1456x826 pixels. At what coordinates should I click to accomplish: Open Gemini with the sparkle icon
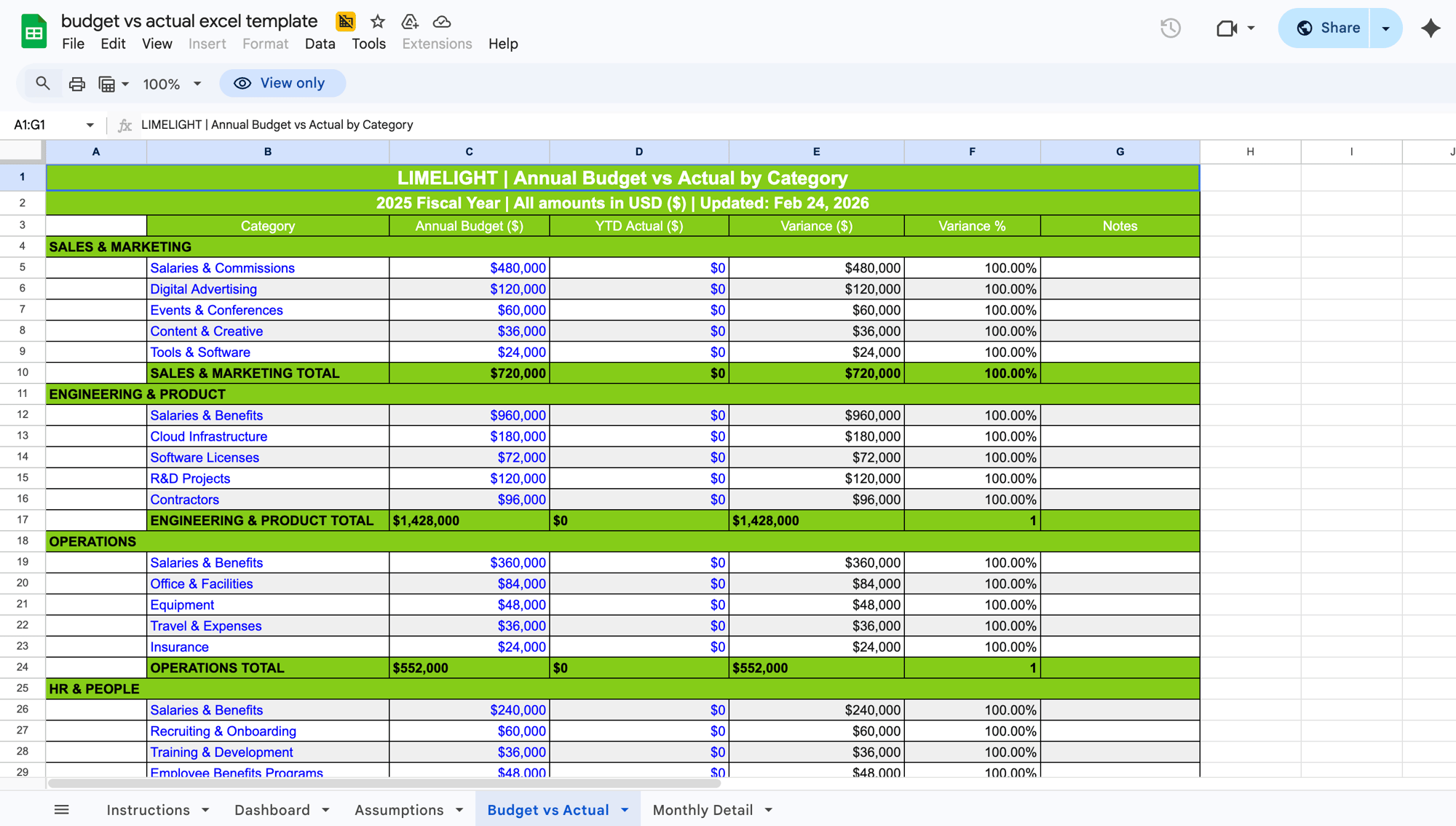tap(1430, 28)
